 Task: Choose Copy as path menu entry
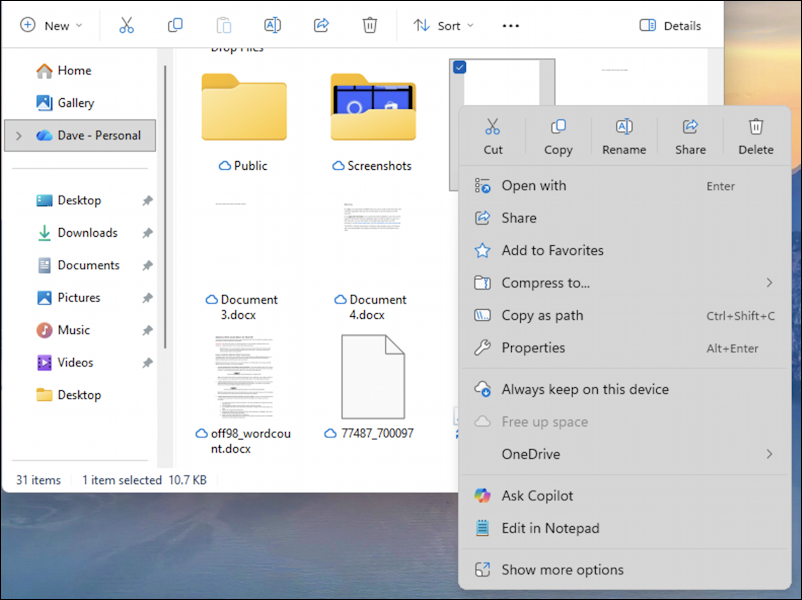pyautogui.click(x=542, y=315)
